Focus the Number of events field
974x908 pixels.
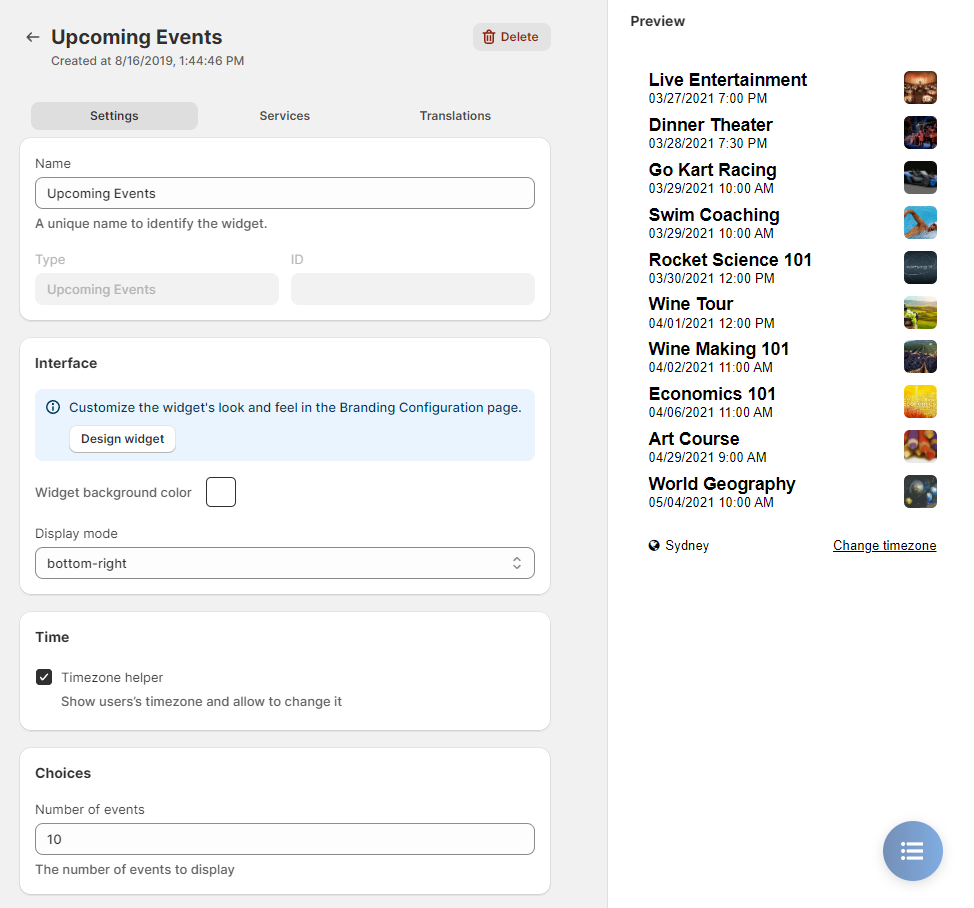click(x=284, y=839)
